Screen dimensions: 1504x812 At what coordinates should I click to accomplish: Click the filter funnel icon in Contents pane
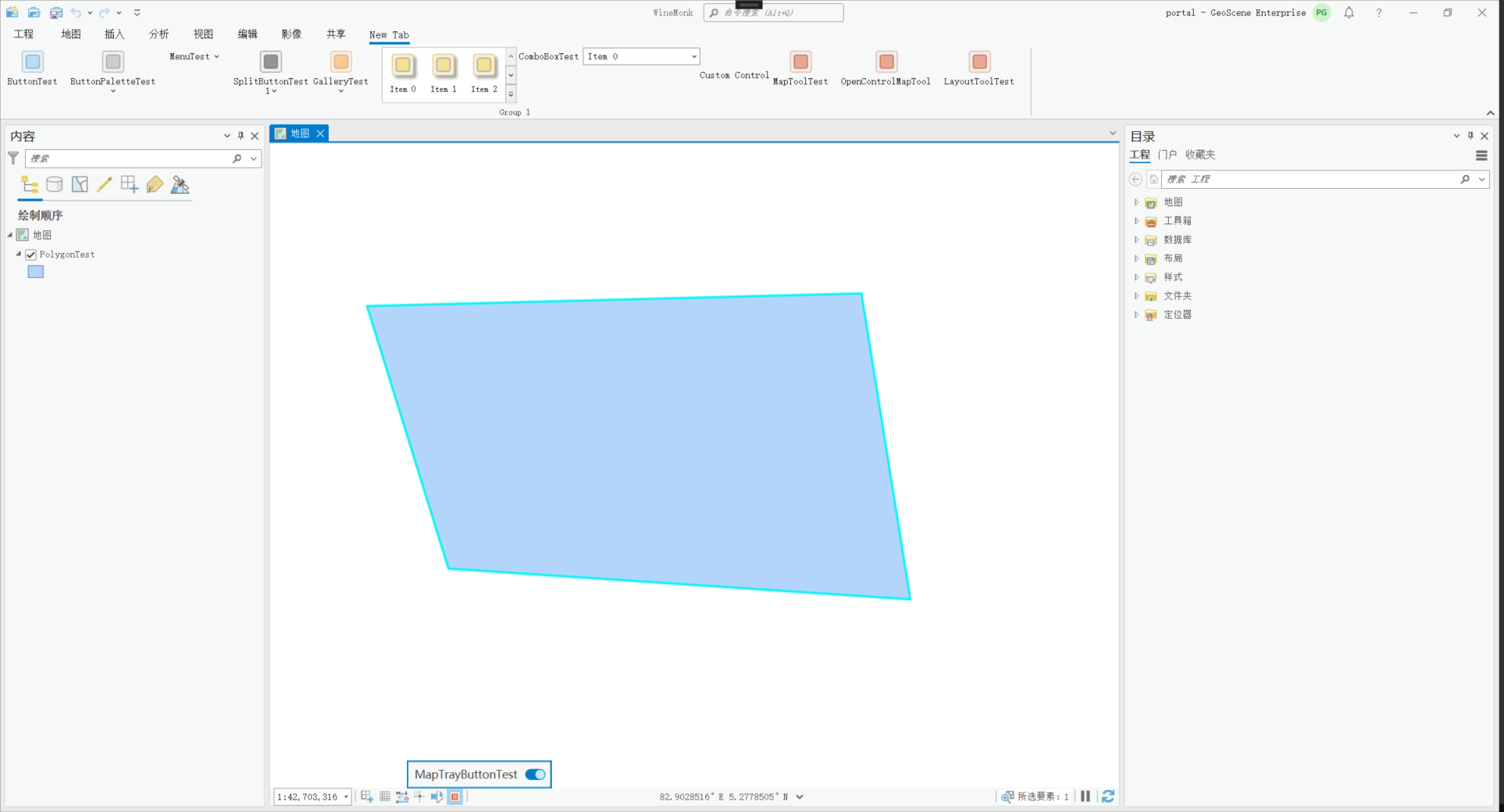(x=13, y=158)
